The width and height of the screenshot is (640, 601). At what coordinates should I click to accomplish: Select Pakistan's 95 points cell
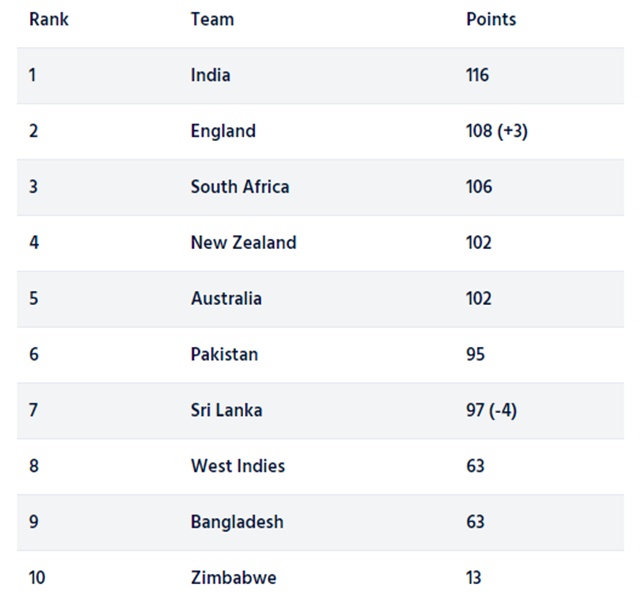[x=476, y=354]
